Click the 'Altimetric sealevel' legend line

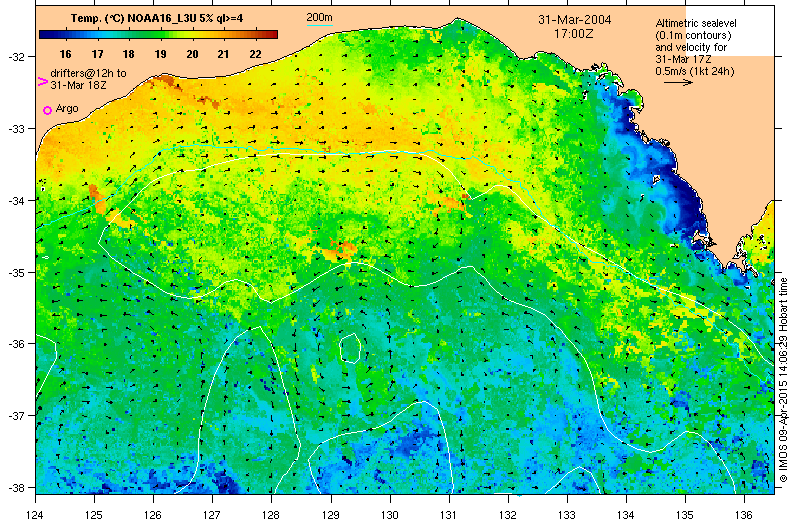click(x=696, y=23)
